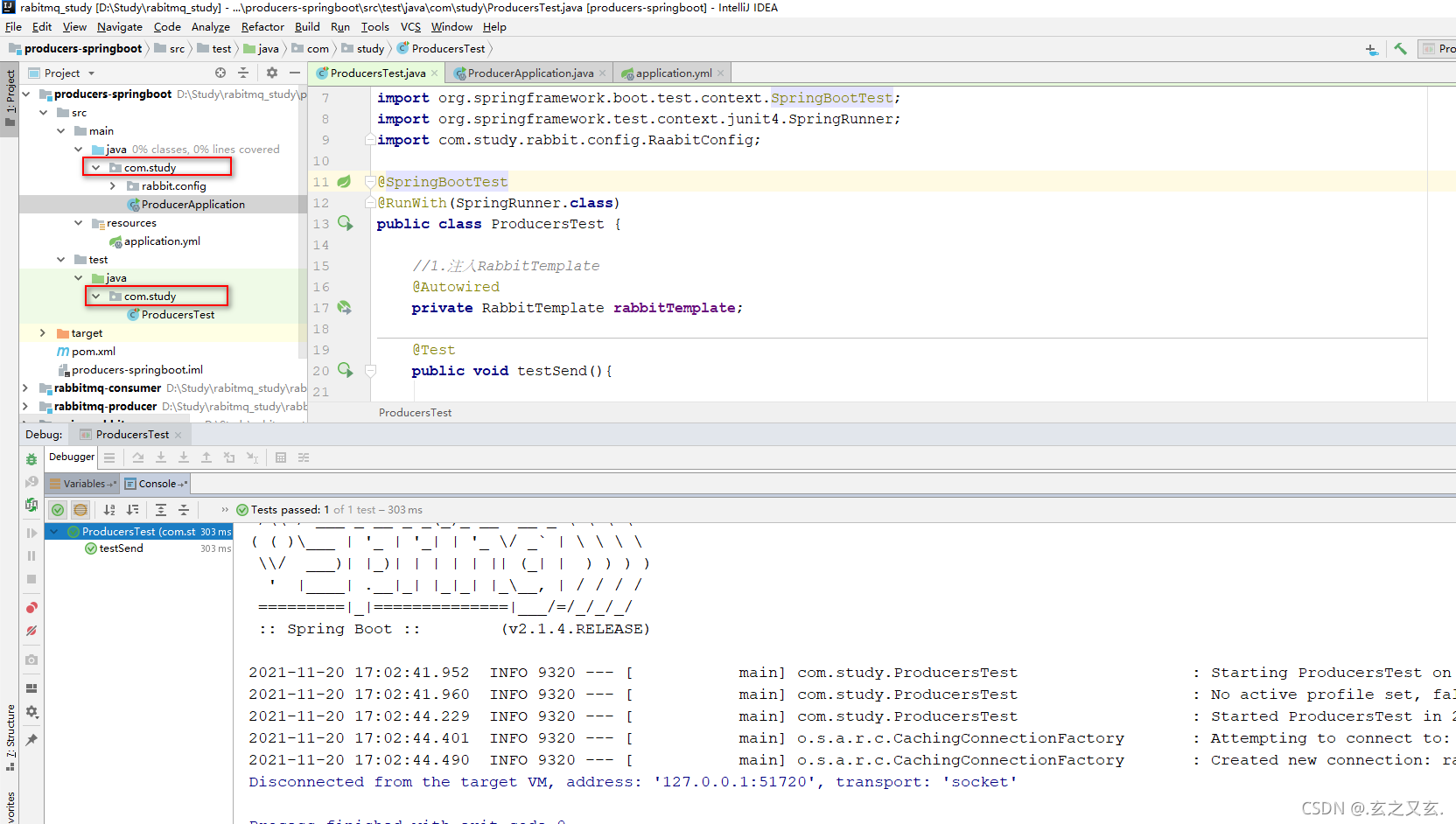
Task: Collapse the src folder
Action: [x=44, y=113]
